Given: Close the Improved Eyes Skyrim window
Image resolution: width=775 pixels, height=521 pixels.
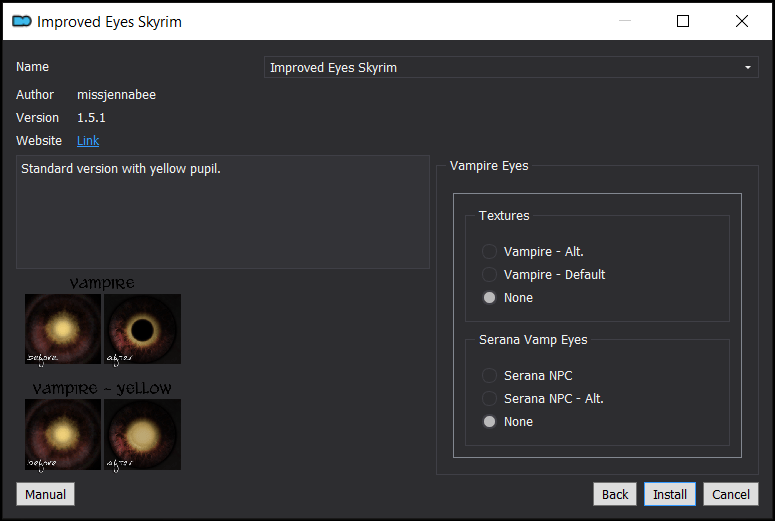Looking at the screenshot, I should (742, 21).
